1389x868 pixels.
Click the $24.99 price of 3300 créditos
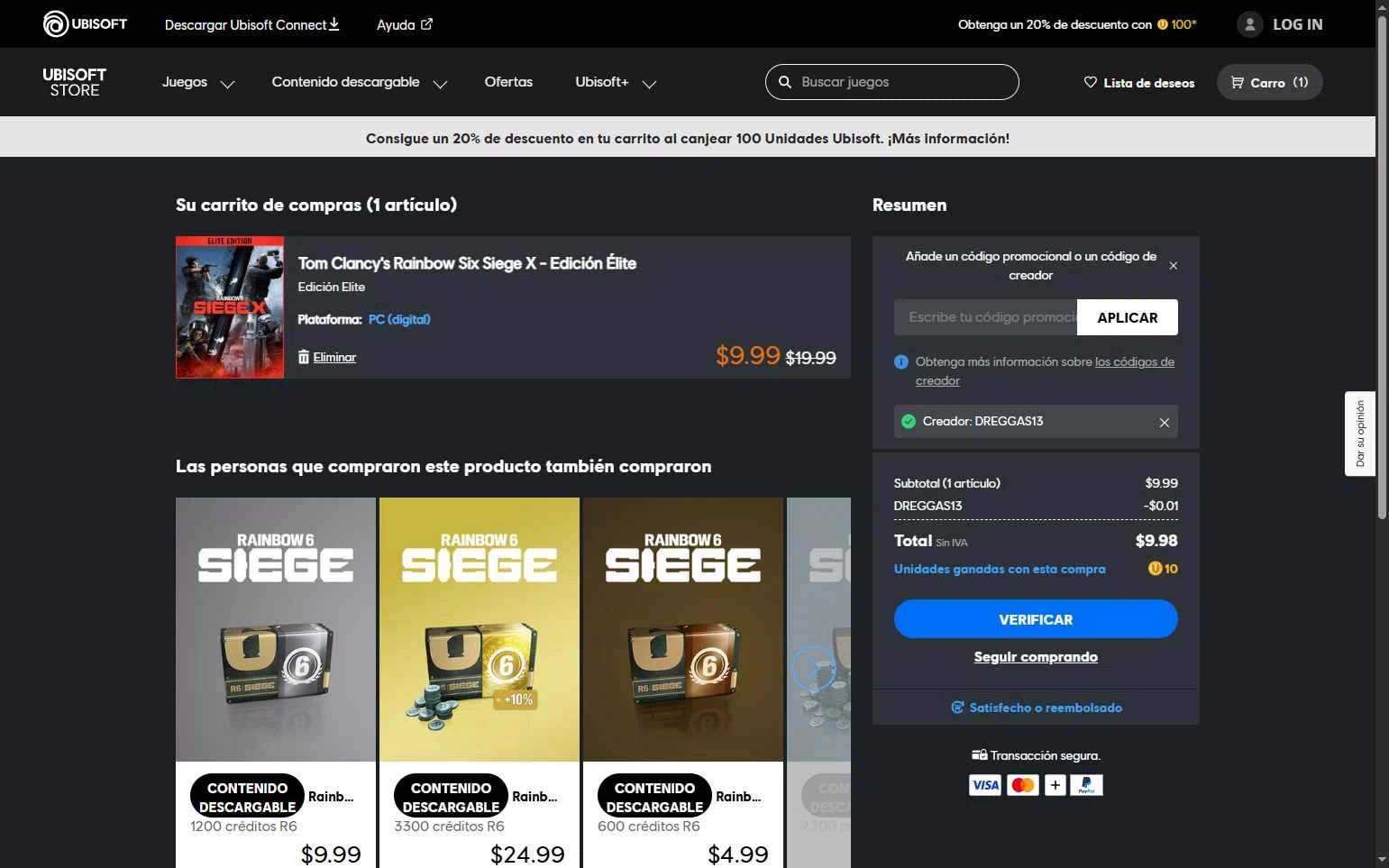[x=527, y=854]
